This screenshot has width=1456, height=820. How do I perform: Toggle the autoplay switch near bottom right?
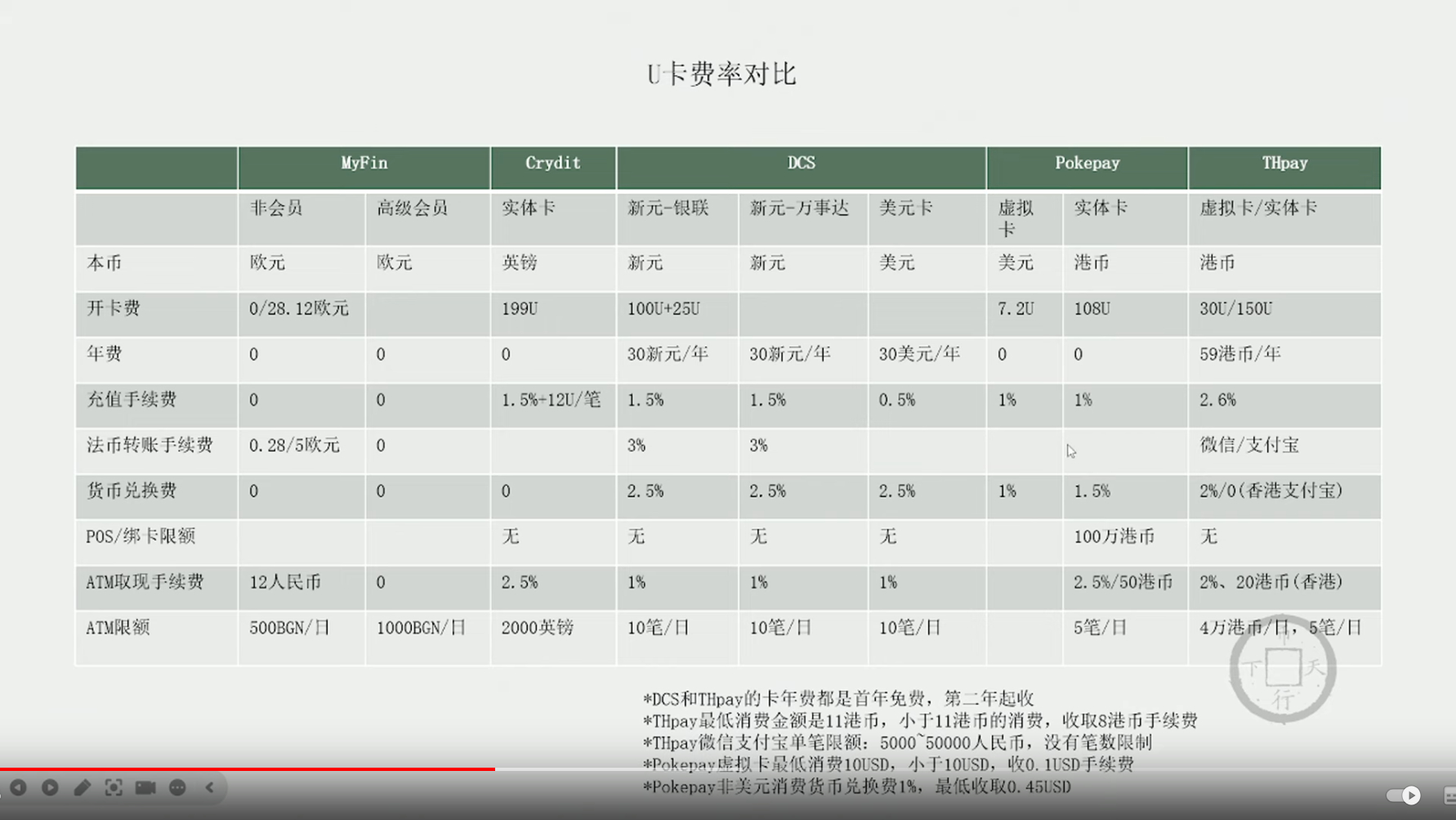(x=1399, y=795)
